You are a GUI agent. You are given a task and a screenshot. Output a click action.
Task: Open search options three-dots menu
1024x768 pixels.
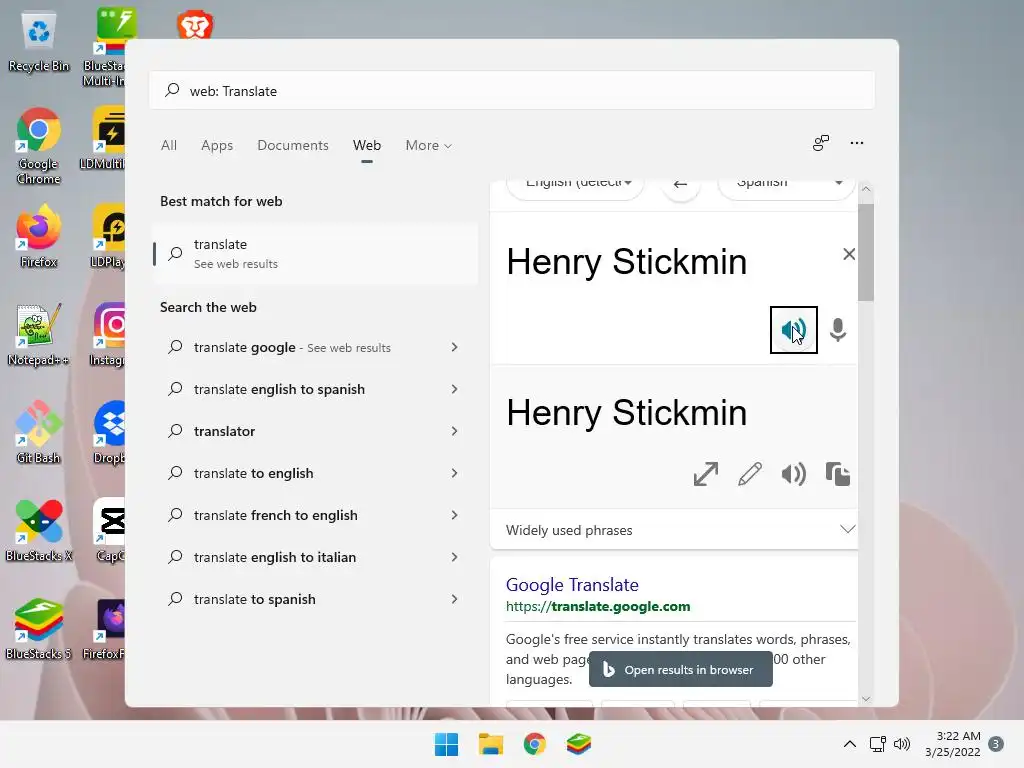[x=857, y=143]
